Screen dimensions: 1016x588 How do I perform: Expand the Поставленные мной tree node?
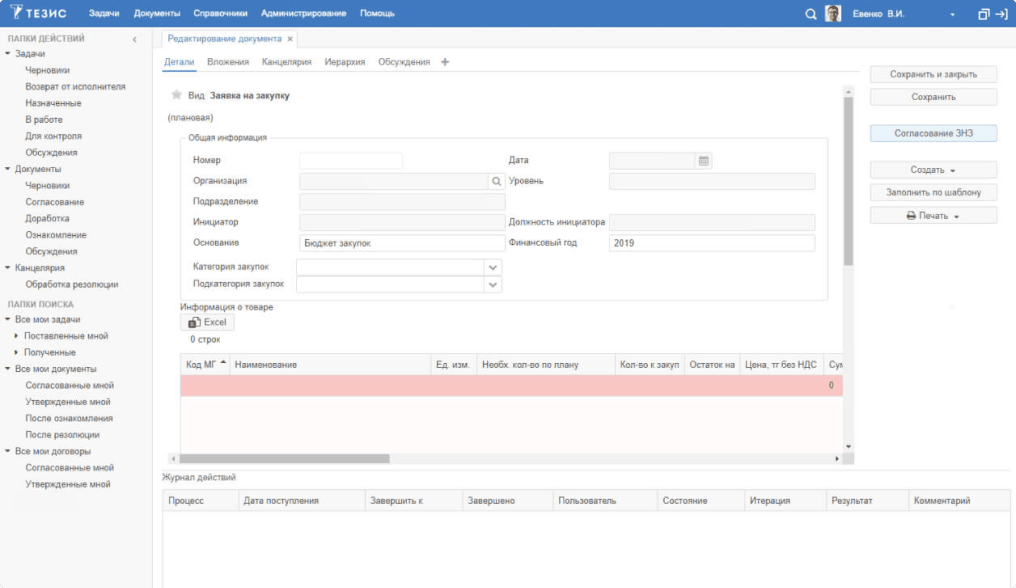(x=16, y=336)
